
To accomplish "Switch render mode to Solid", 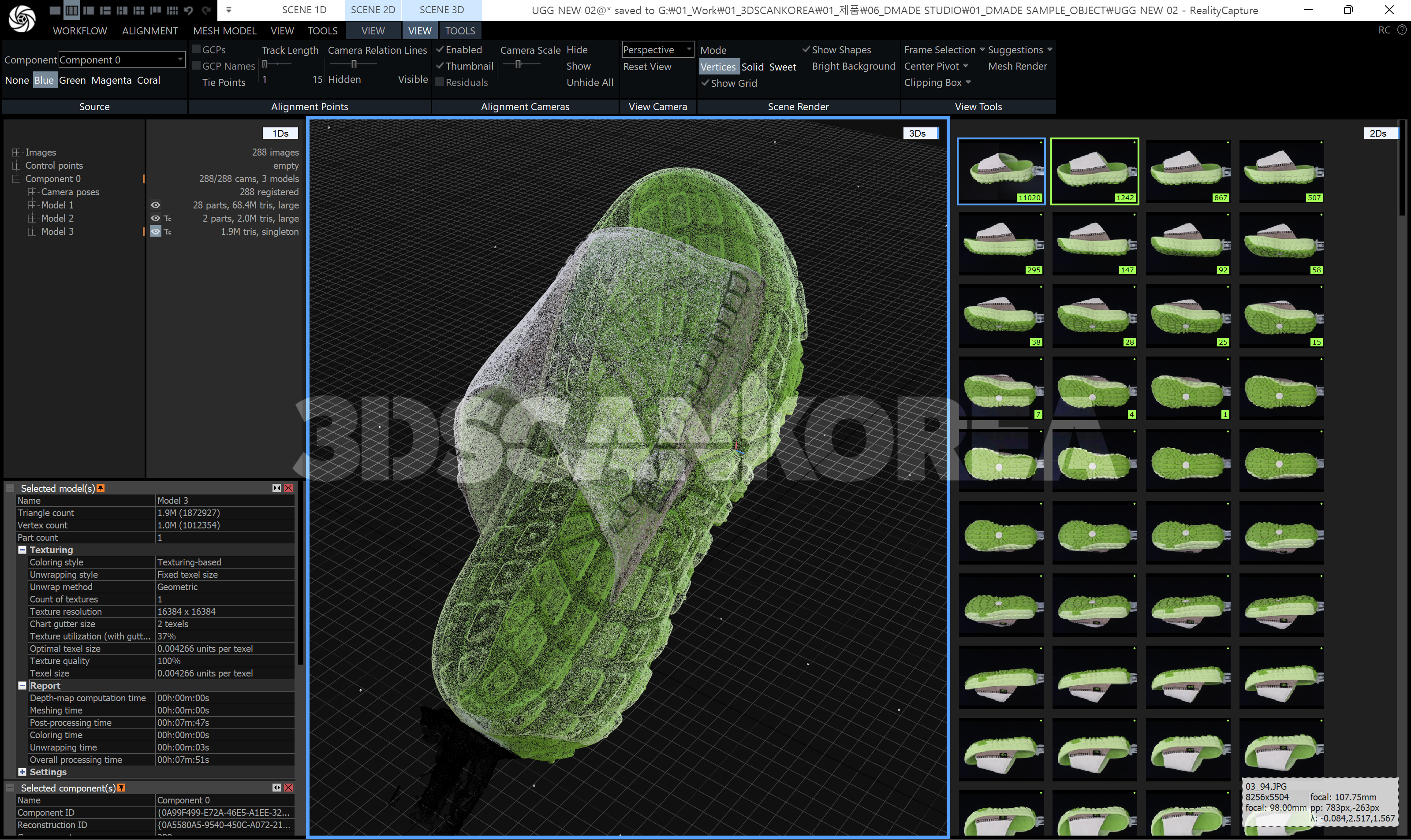I will 753,67.
